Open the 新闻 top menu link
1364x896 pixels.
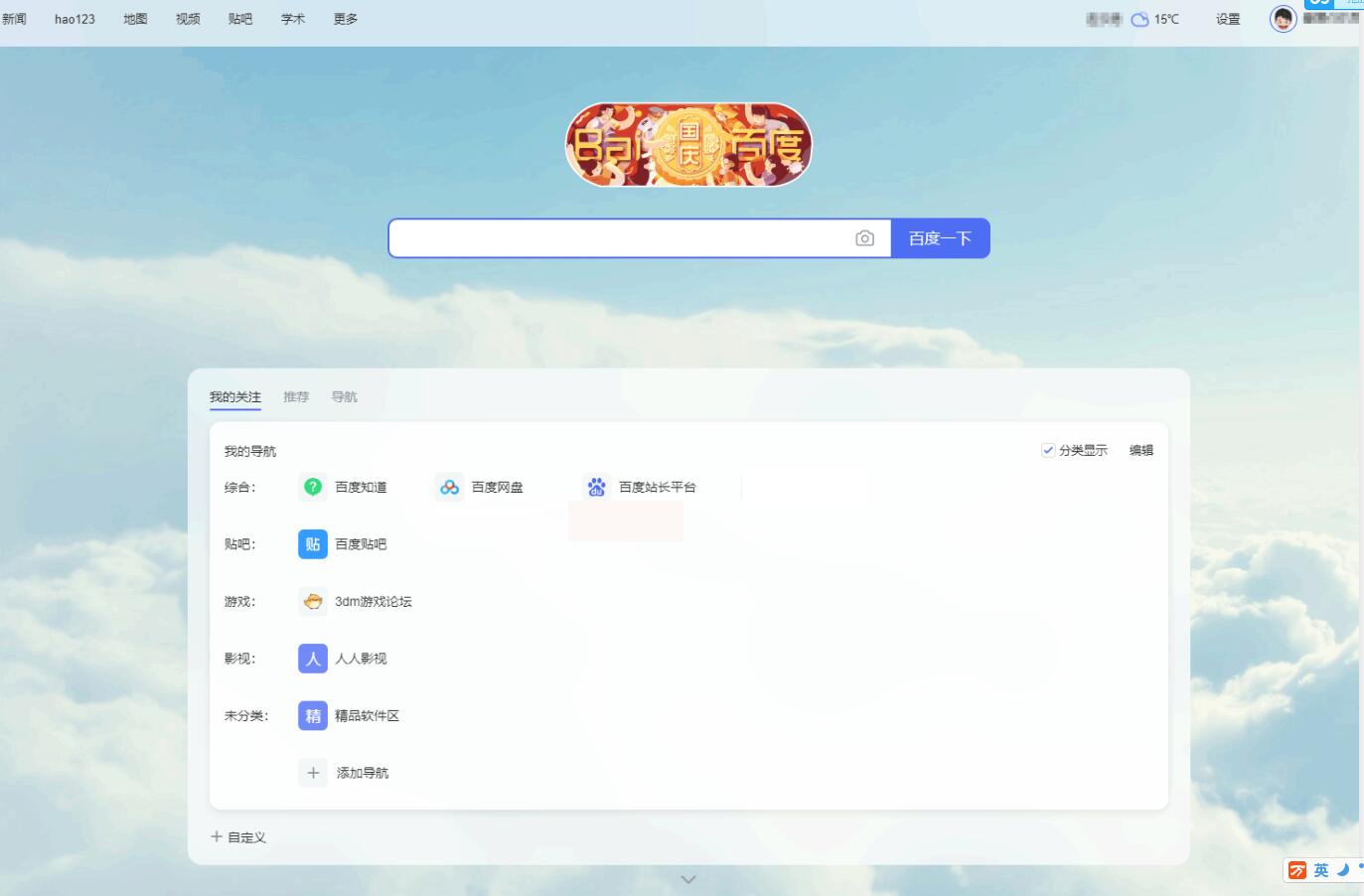point(14,19)
